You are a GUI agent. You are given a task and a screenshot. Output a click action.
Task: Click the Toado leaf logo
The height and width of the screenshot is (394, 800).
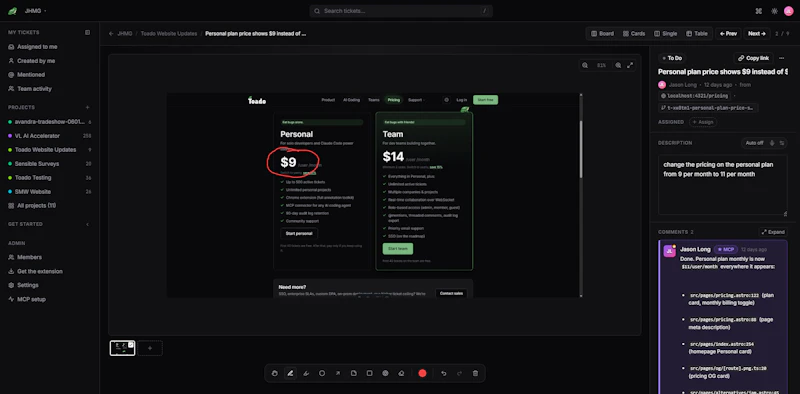pyautogui.click(x=12, y=11)
